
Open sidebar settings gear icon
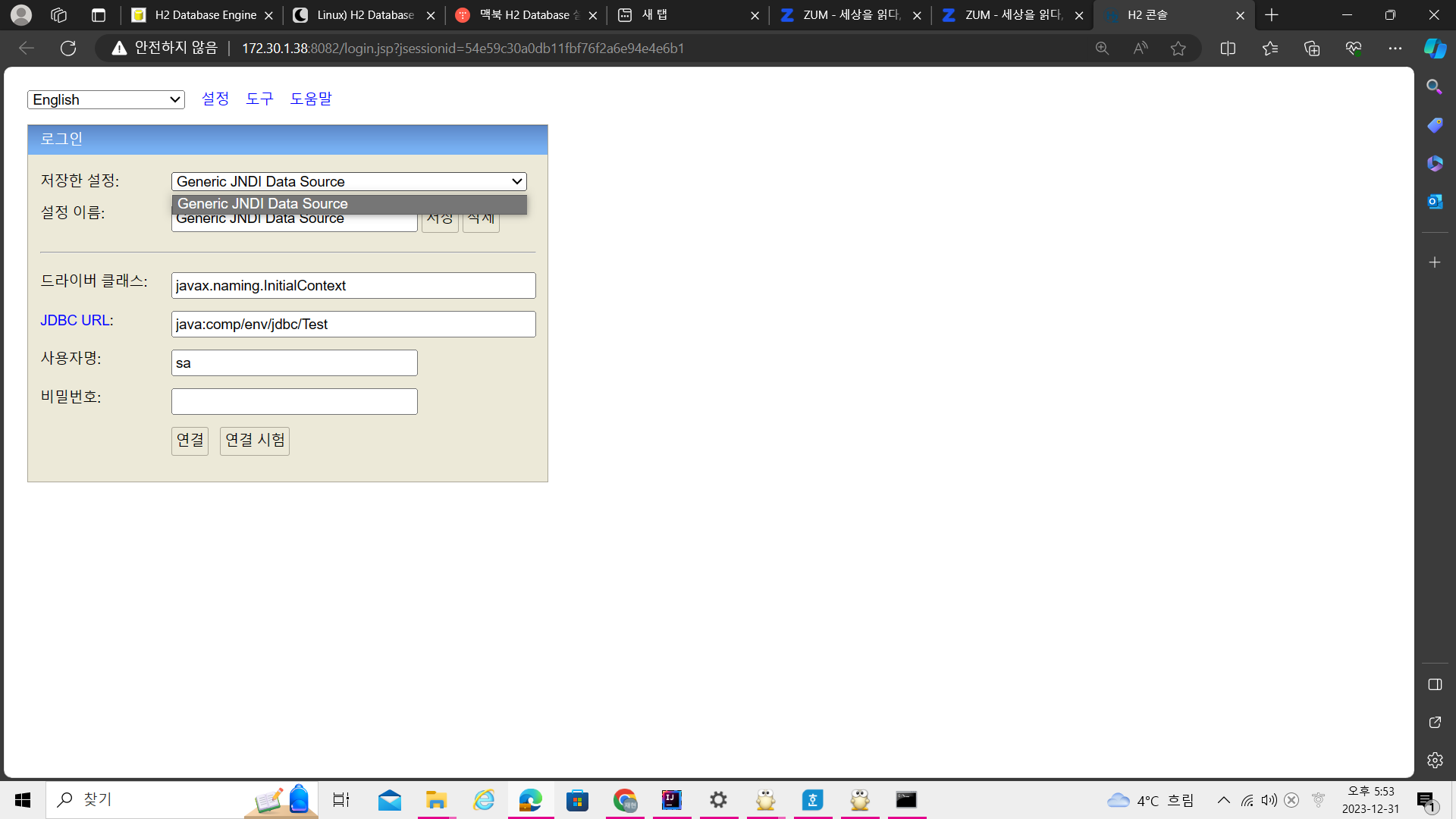click(x=1434, y=760)
